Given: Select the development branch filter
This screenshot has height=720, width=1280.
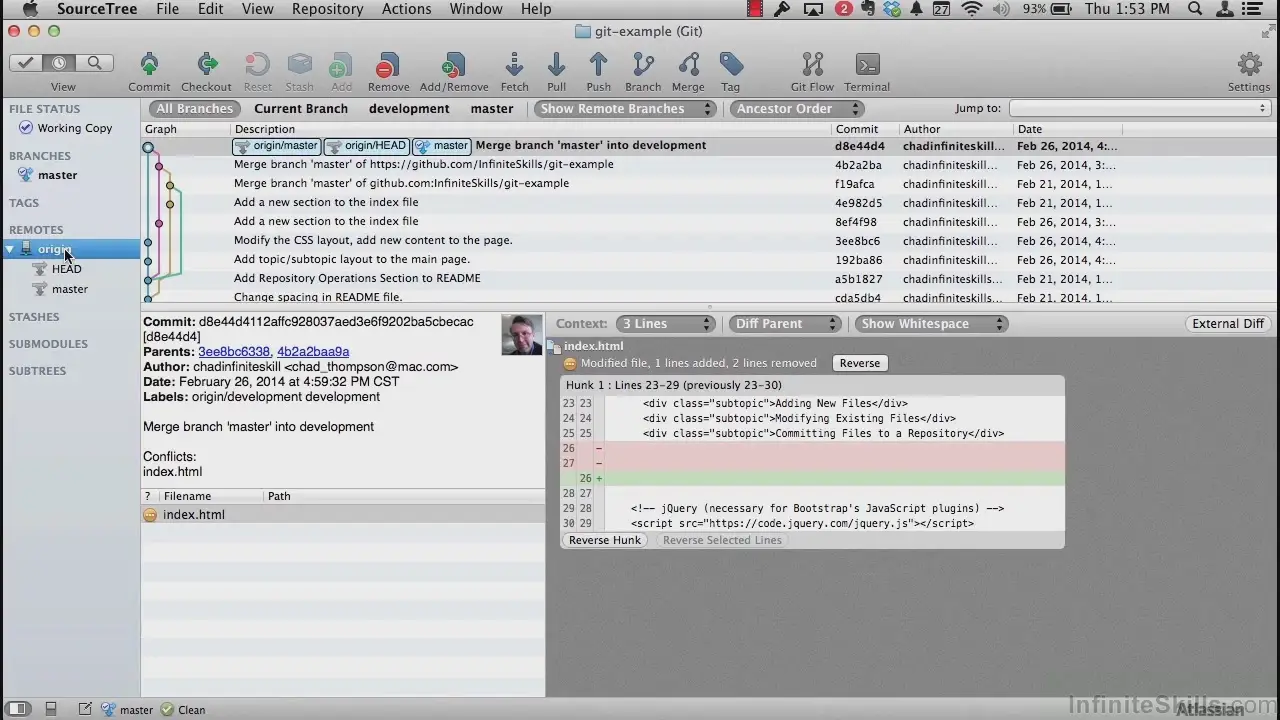Looking at the screenshot, I should coord(409,108).
